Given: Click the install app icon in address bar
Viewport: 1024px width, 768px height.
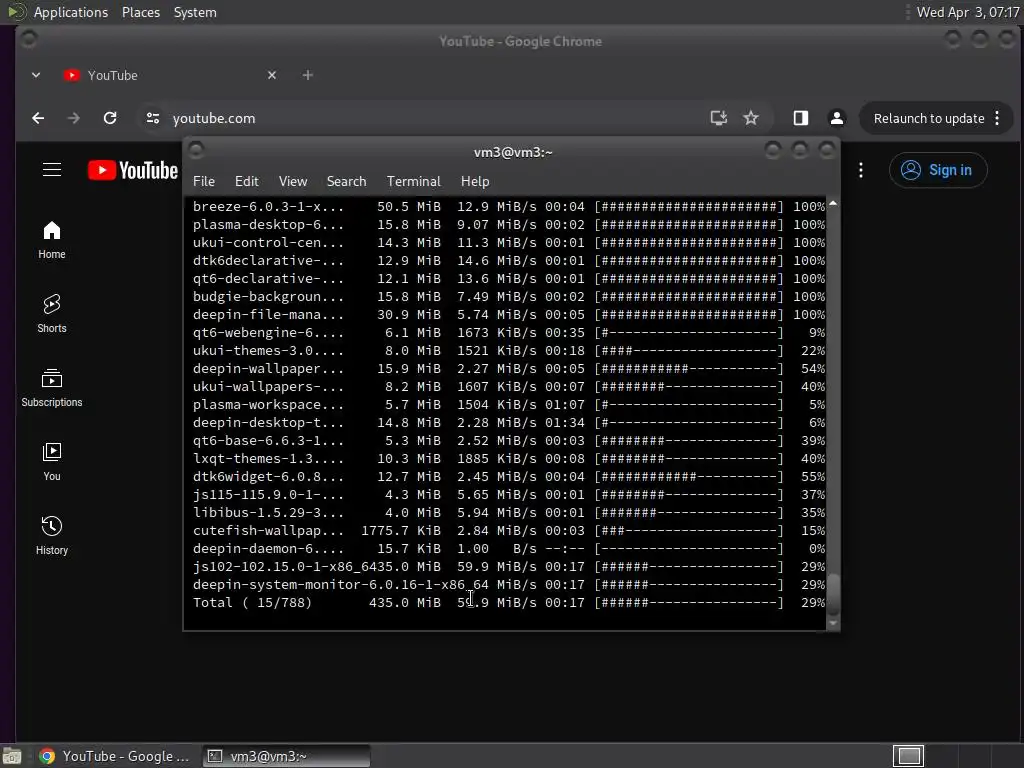Looking at the screenshot, I should [718, 118].
